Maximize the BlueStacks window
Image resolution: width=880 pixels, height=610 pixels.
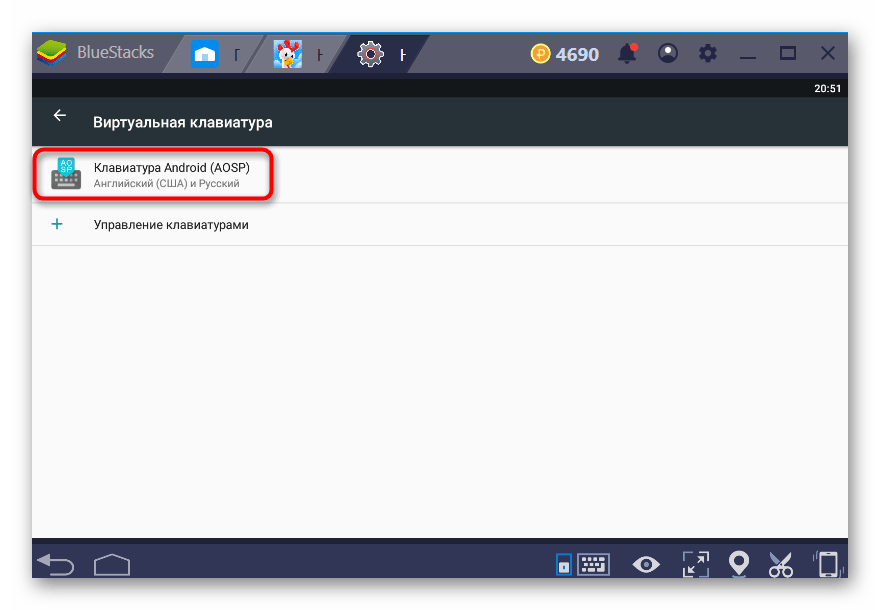pyautogui.click(x=788, y=53)
